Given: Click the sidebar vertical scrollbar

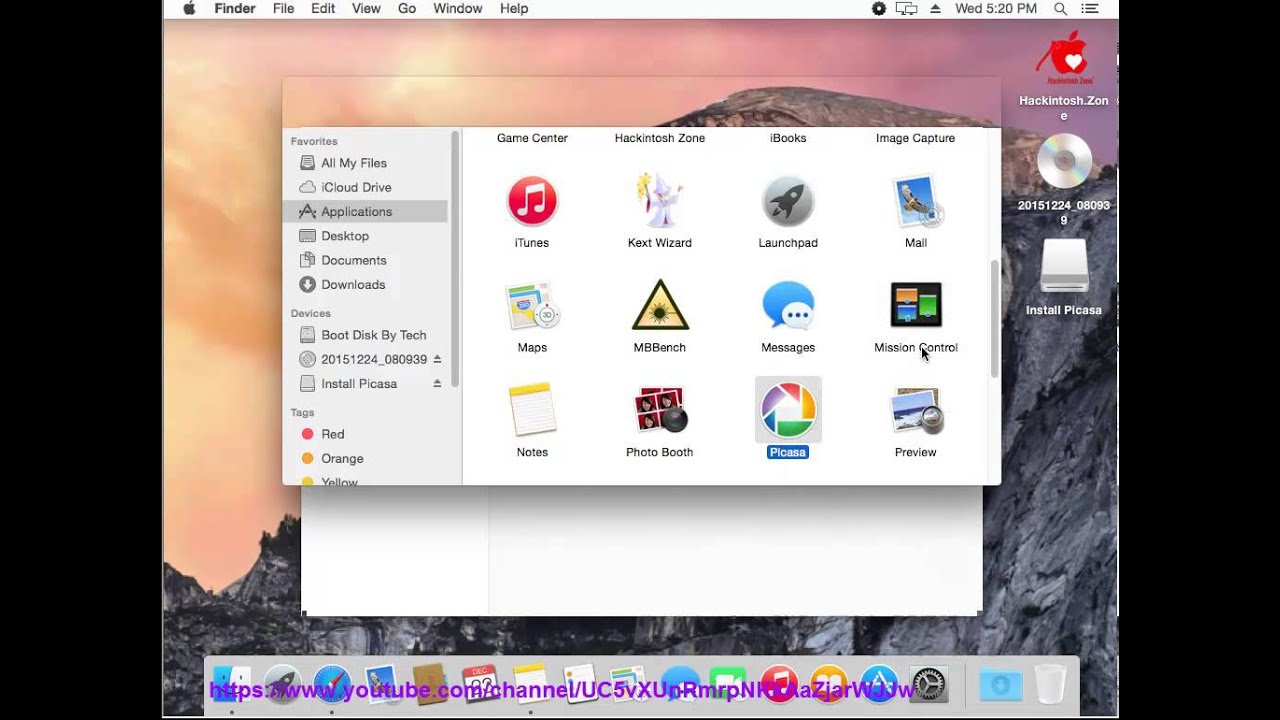Looking at the screenshot, I should [x=455, y=259].
